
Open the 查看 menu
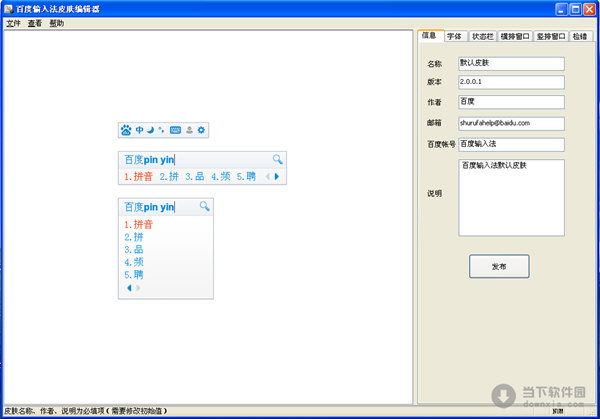[35, 23]
